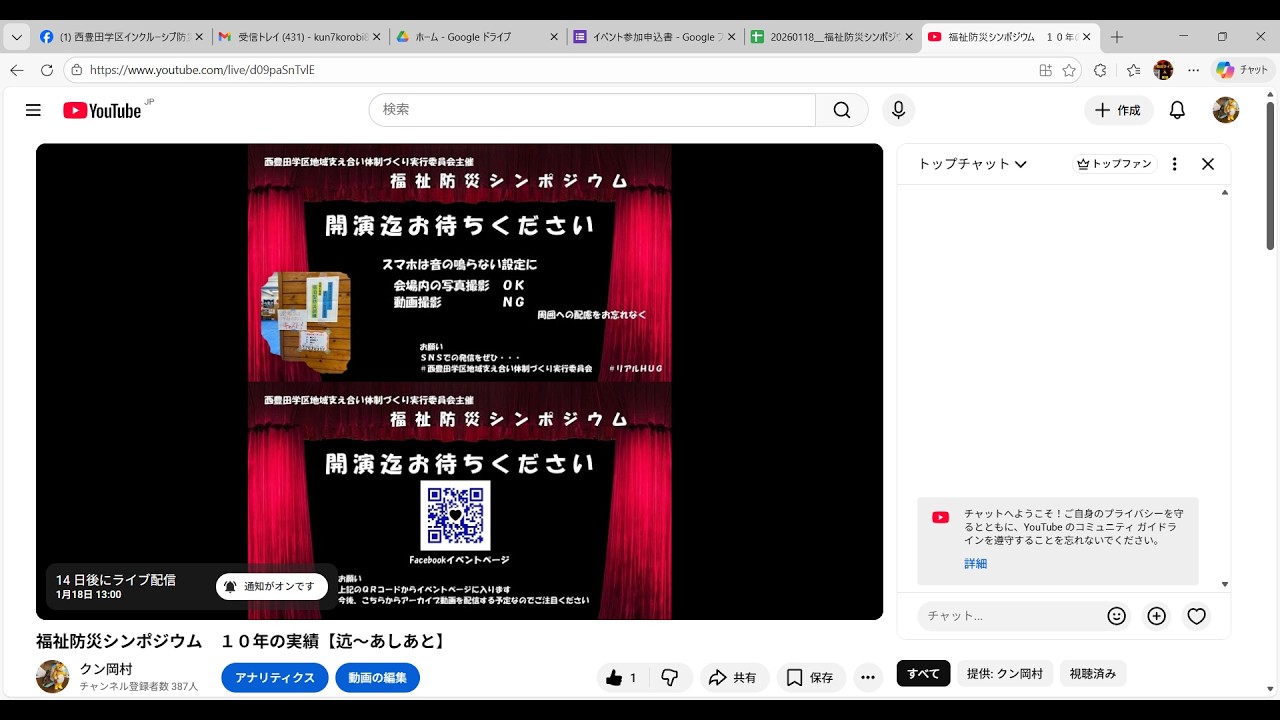Switch to the Gmail inbox tab
The image size is (1280, 720).
(x=298, y=37)
